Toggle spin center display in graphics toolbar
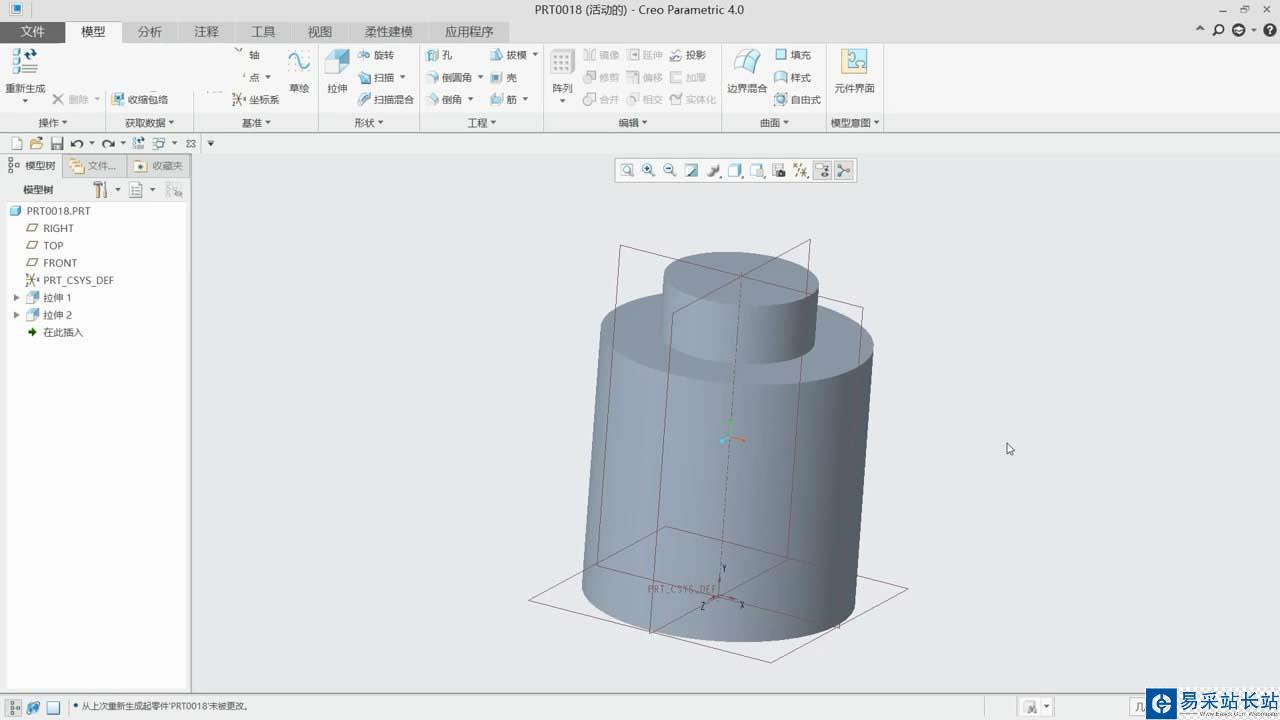The height and width of the screenshot is (720, 1280). (x=844, y=171)
